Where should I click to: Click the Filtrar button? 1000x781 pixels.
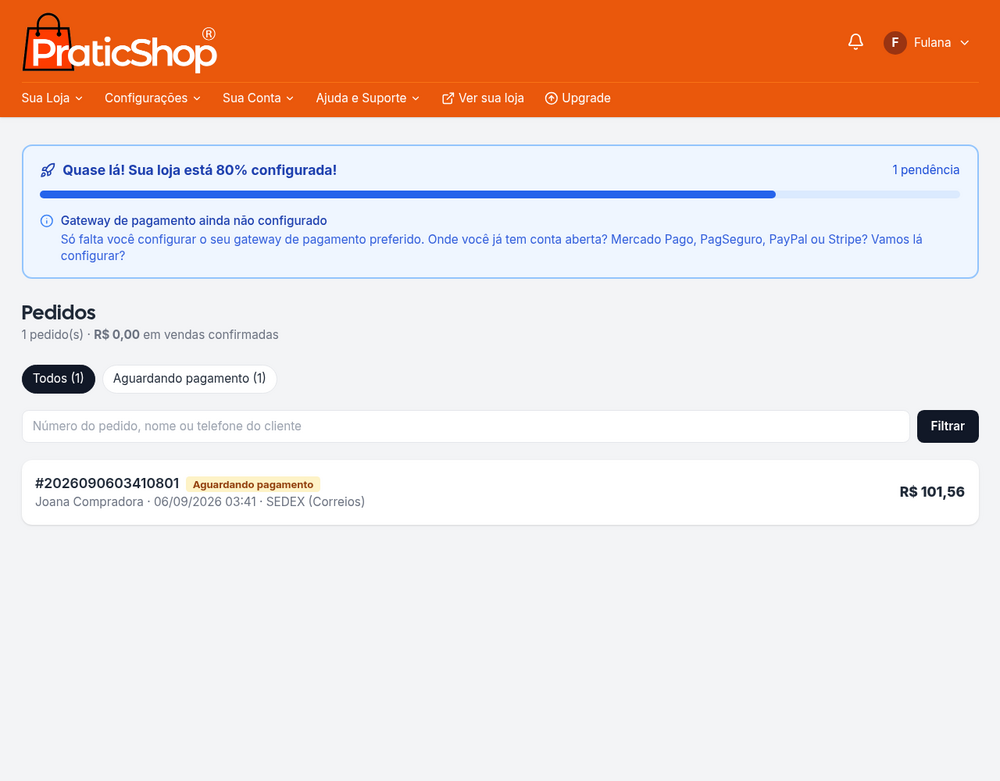click(x=947, y=426)
